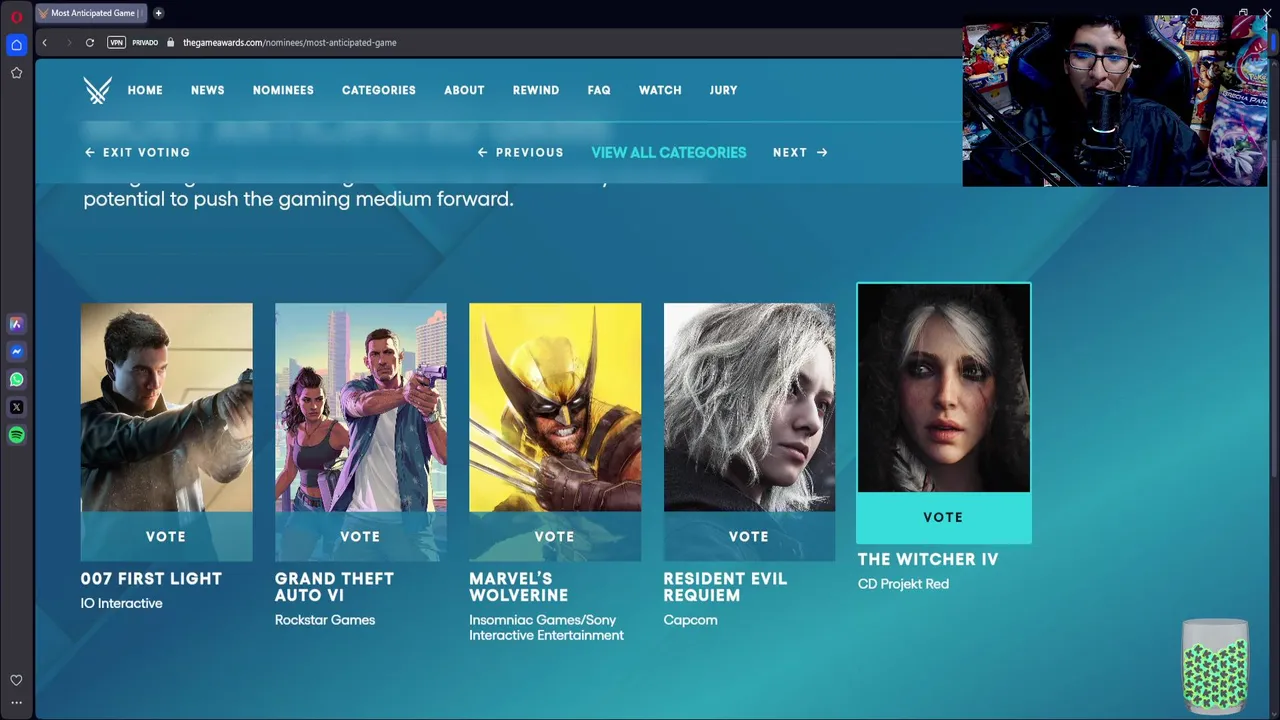Click the Opera sidebar home icon

(x=16, y=45)
